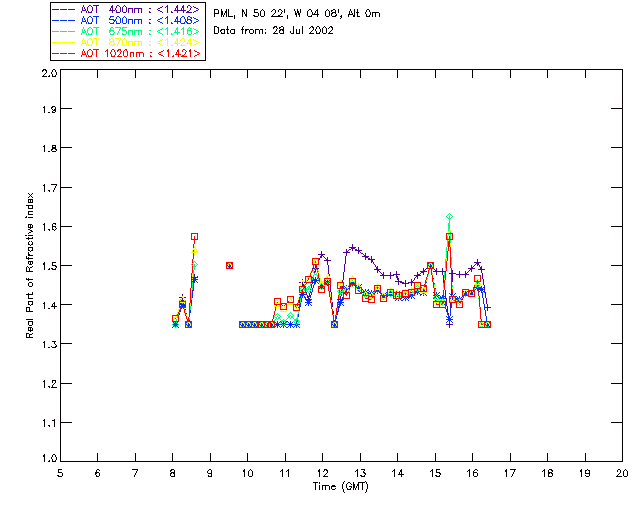Click Y-axis tick label 1.6

(49, 227)
